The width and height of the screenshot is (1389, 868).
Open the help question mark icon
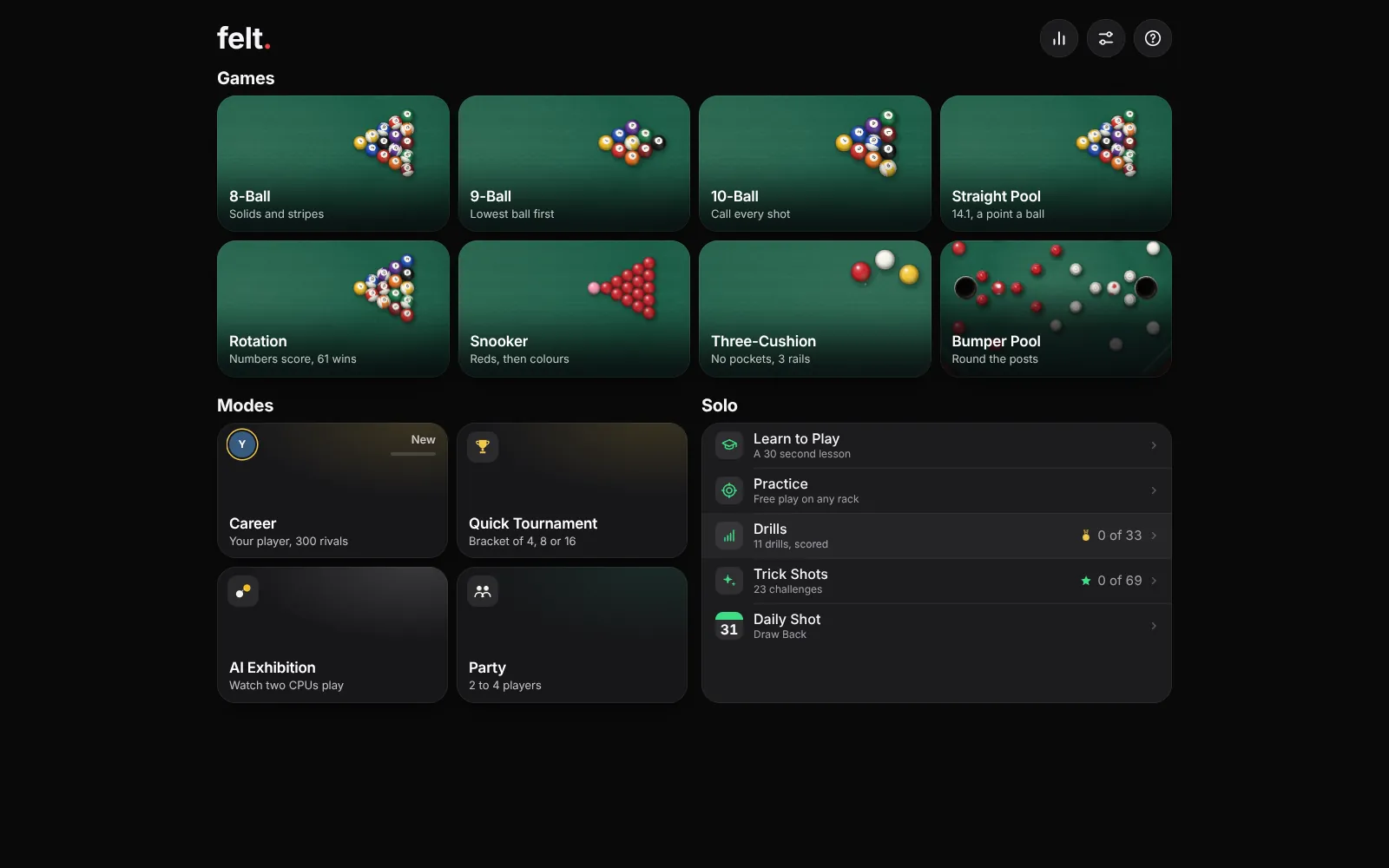[x=1153, y=38]
